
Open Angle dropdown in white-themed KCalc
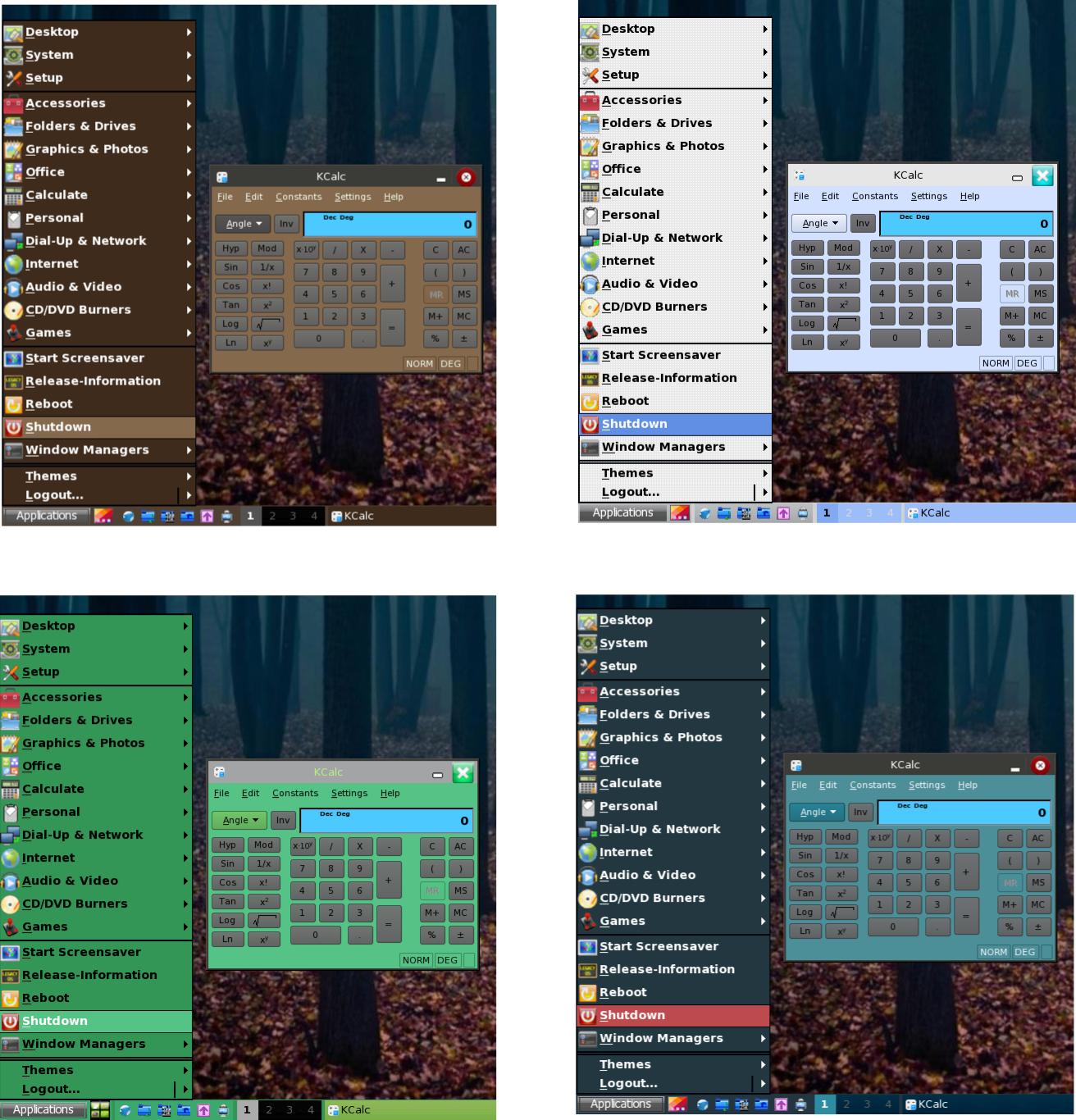click(819, 223)
